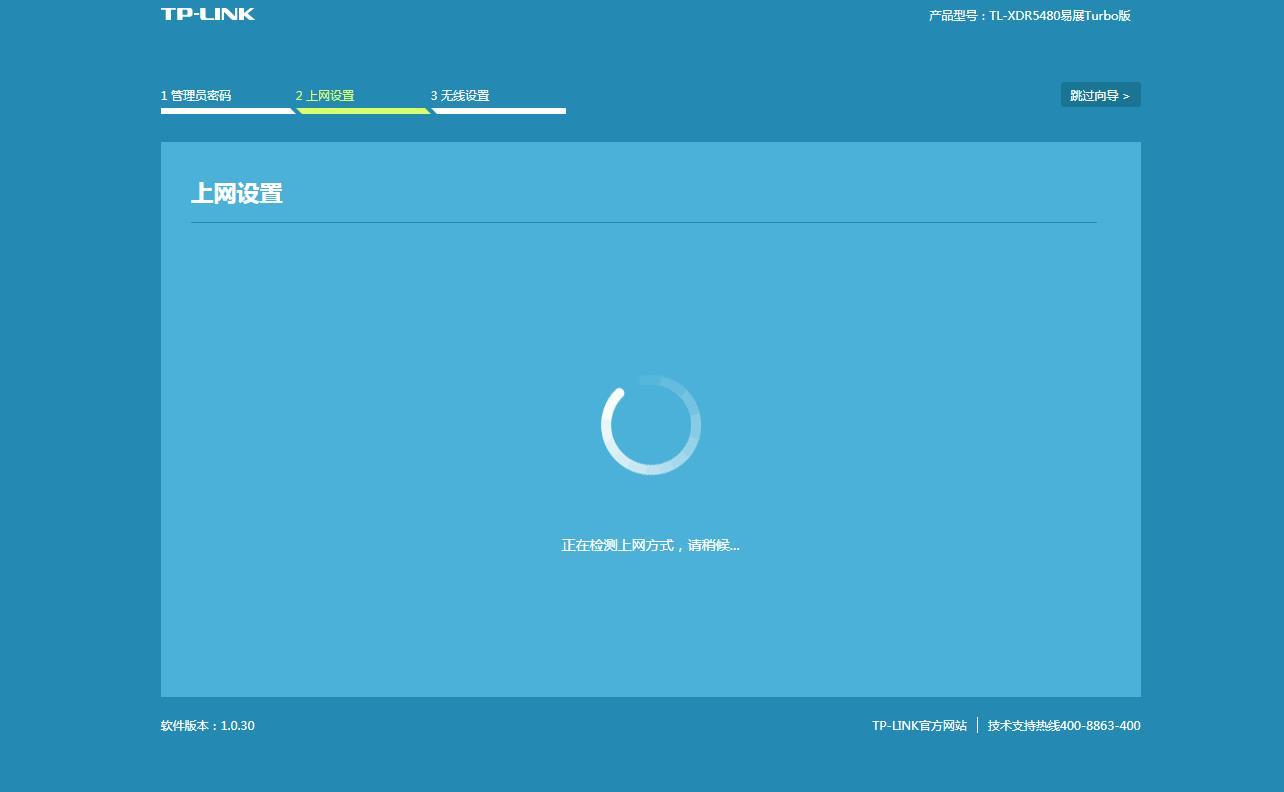Image resolution: width=1284 pixels, height=792 pixels.
Task: Click the TP-LINK logo in the header
Action: click(207, 14)
